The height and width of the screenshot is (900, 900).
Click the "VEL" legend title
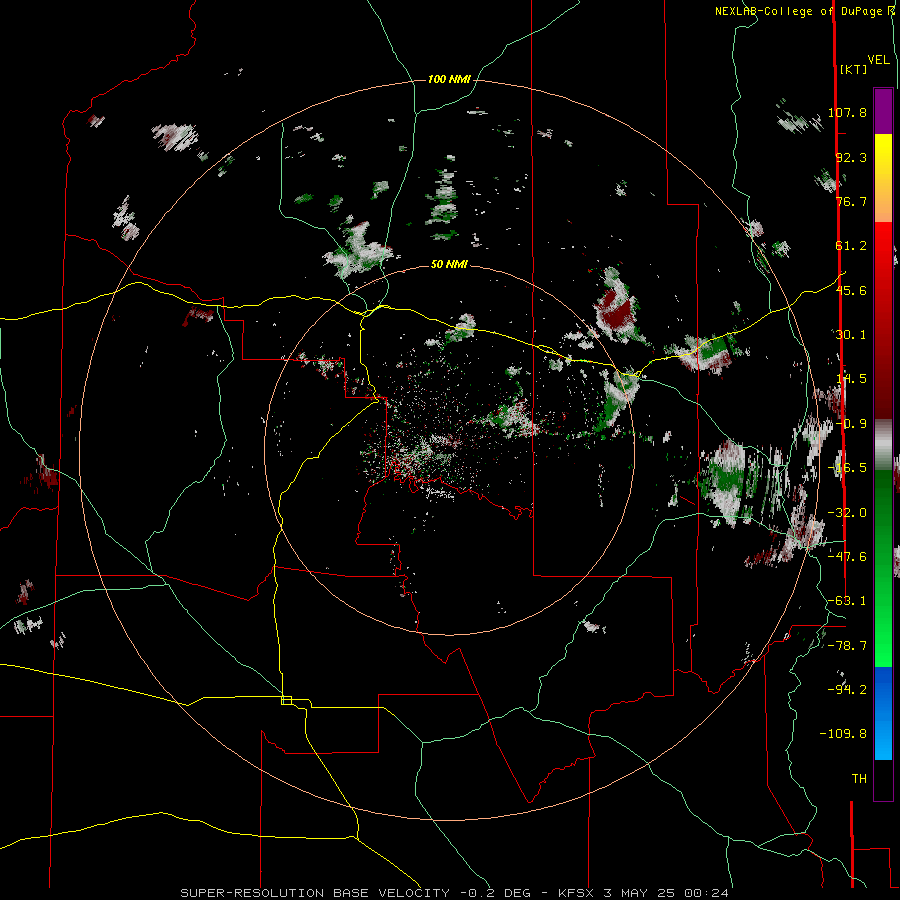pos(878,60)
